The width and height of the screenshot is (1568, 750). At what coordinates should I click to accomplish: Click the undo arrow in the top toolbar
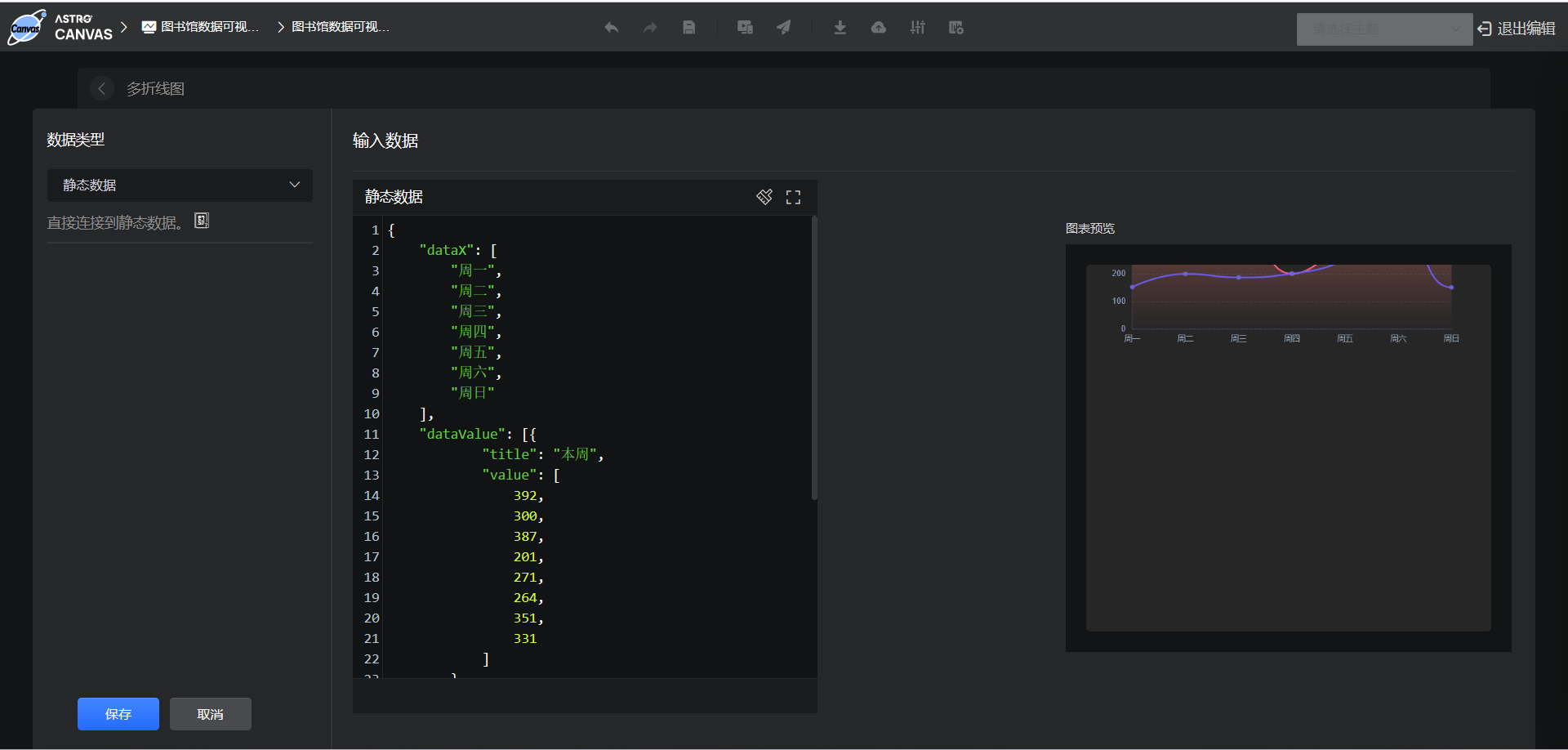(x=611, y=28)
